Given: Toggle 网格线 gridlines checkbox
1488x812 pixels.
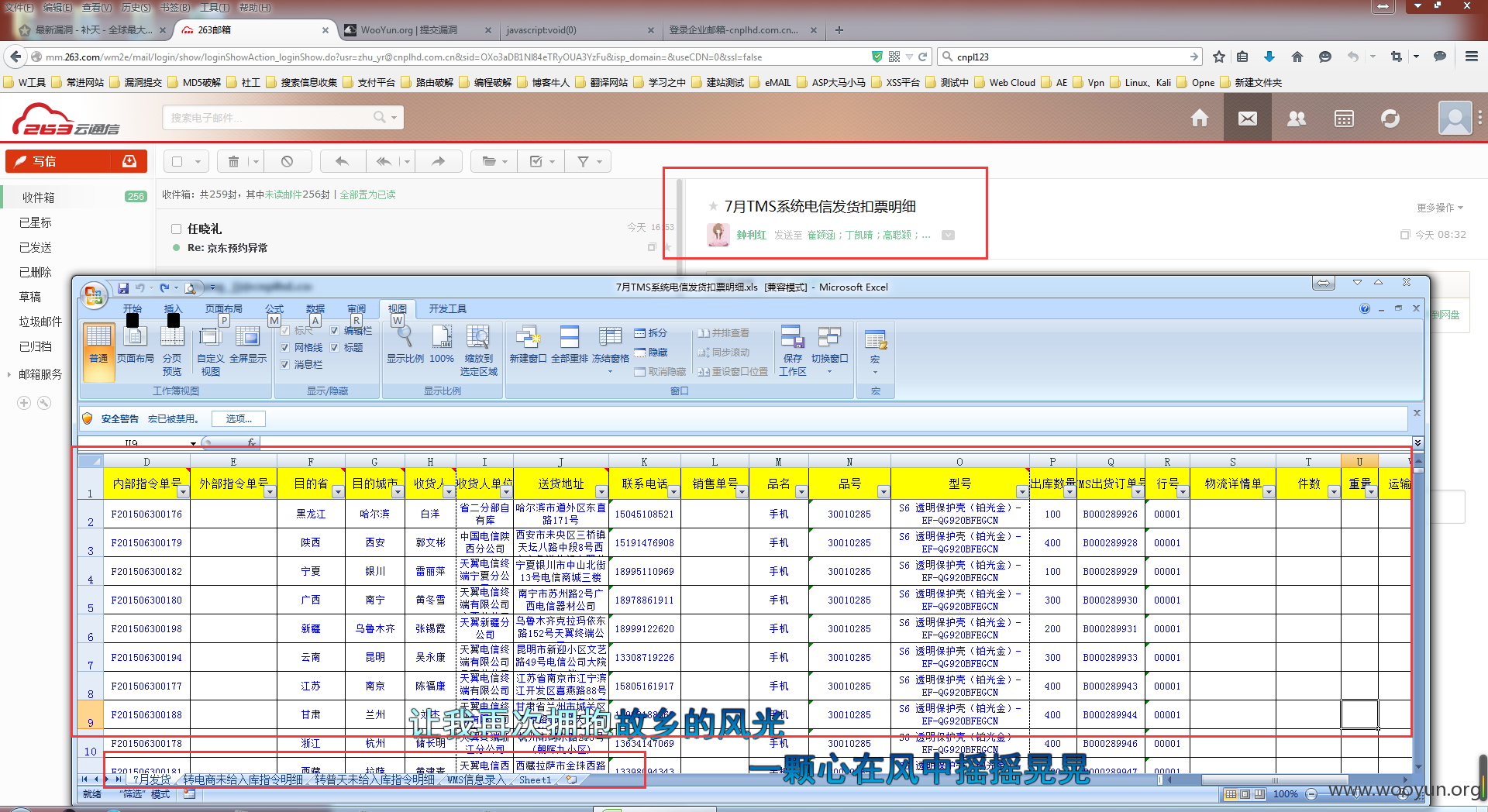Looking at the screenshot, I should [x=285, y=348].
